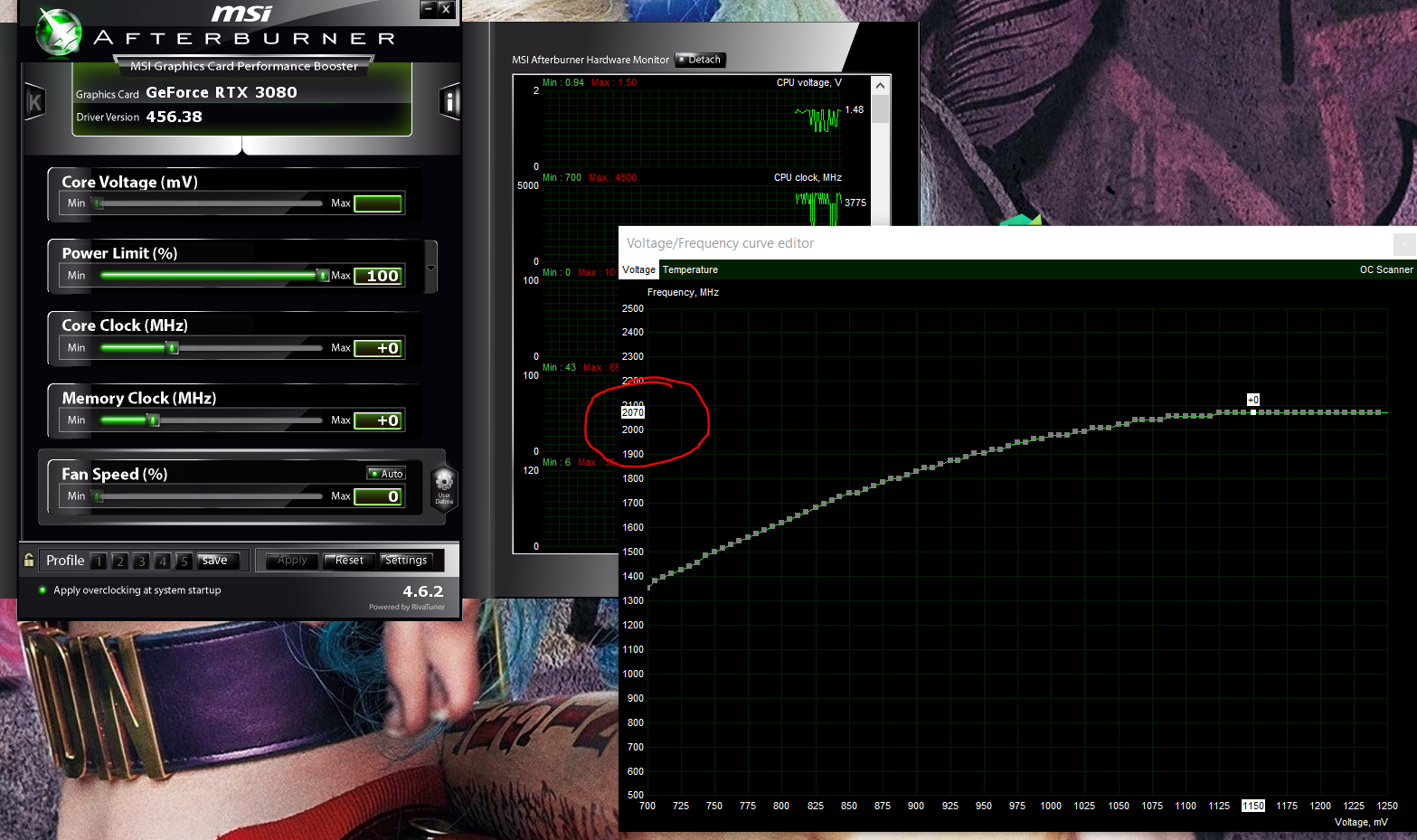Click the MSI Afterburner Hardware Monitor title
The image size is (1417, 840).
coord(590,60)
